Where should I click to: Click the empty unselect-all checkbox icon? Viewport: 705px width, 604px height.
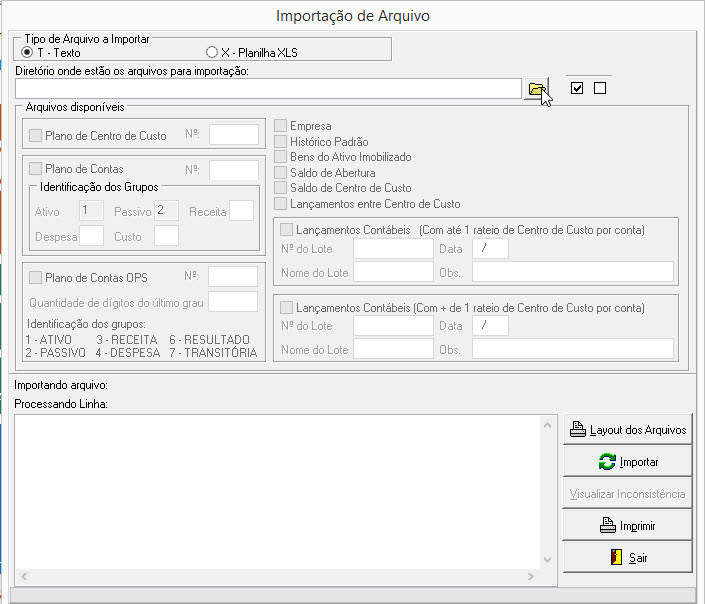point(600,88)
